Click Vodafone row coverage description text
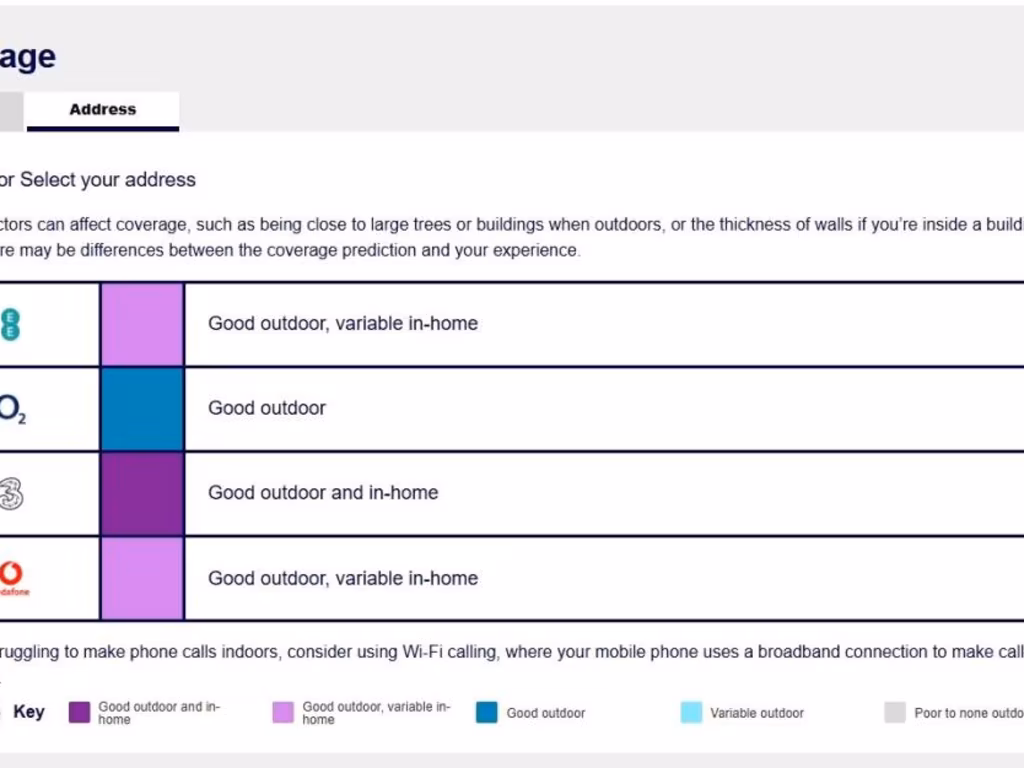 click(x=342, y=578)
